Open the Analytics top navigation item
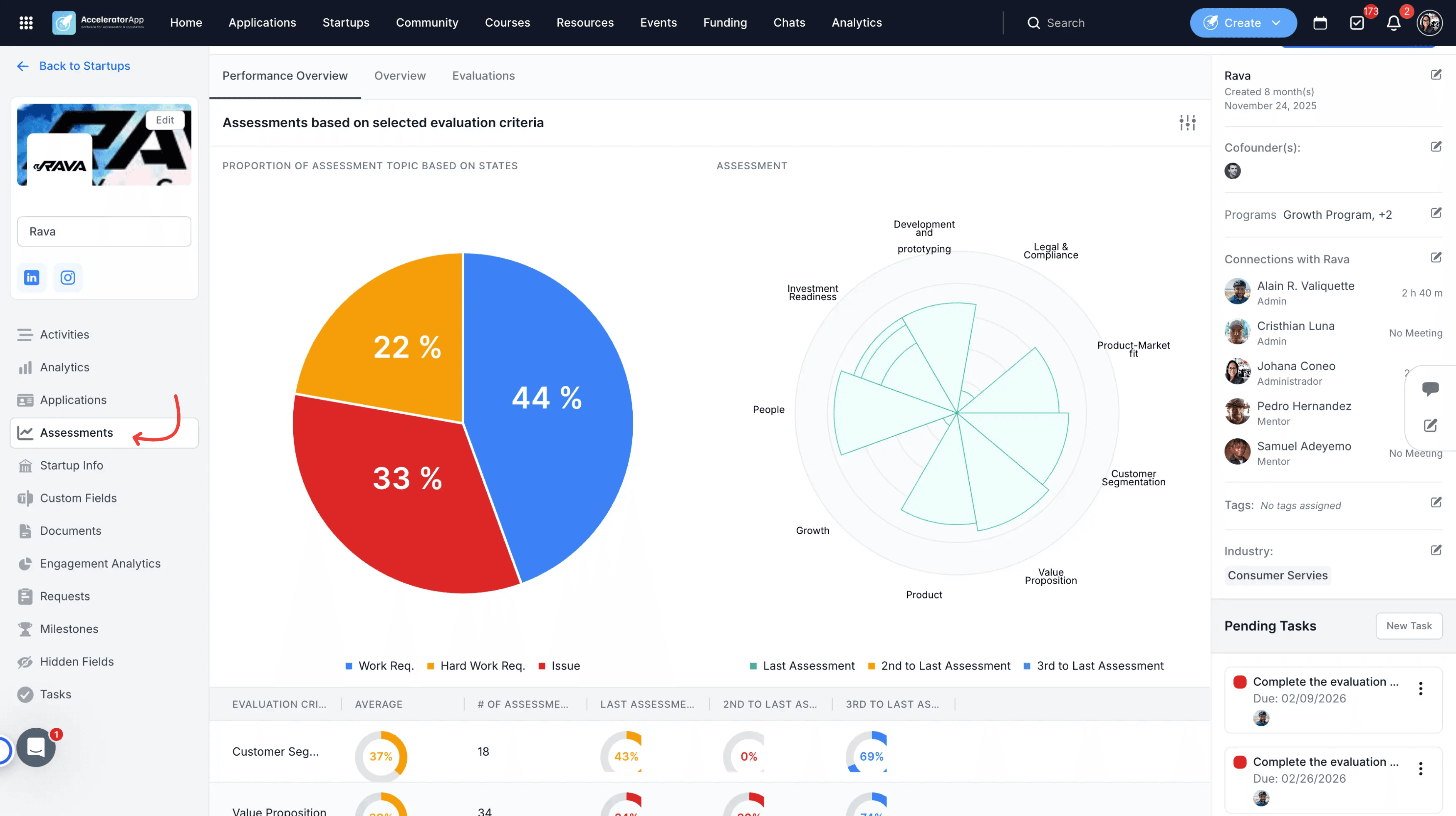The image size is (1456, 816). tap(856, 22)
